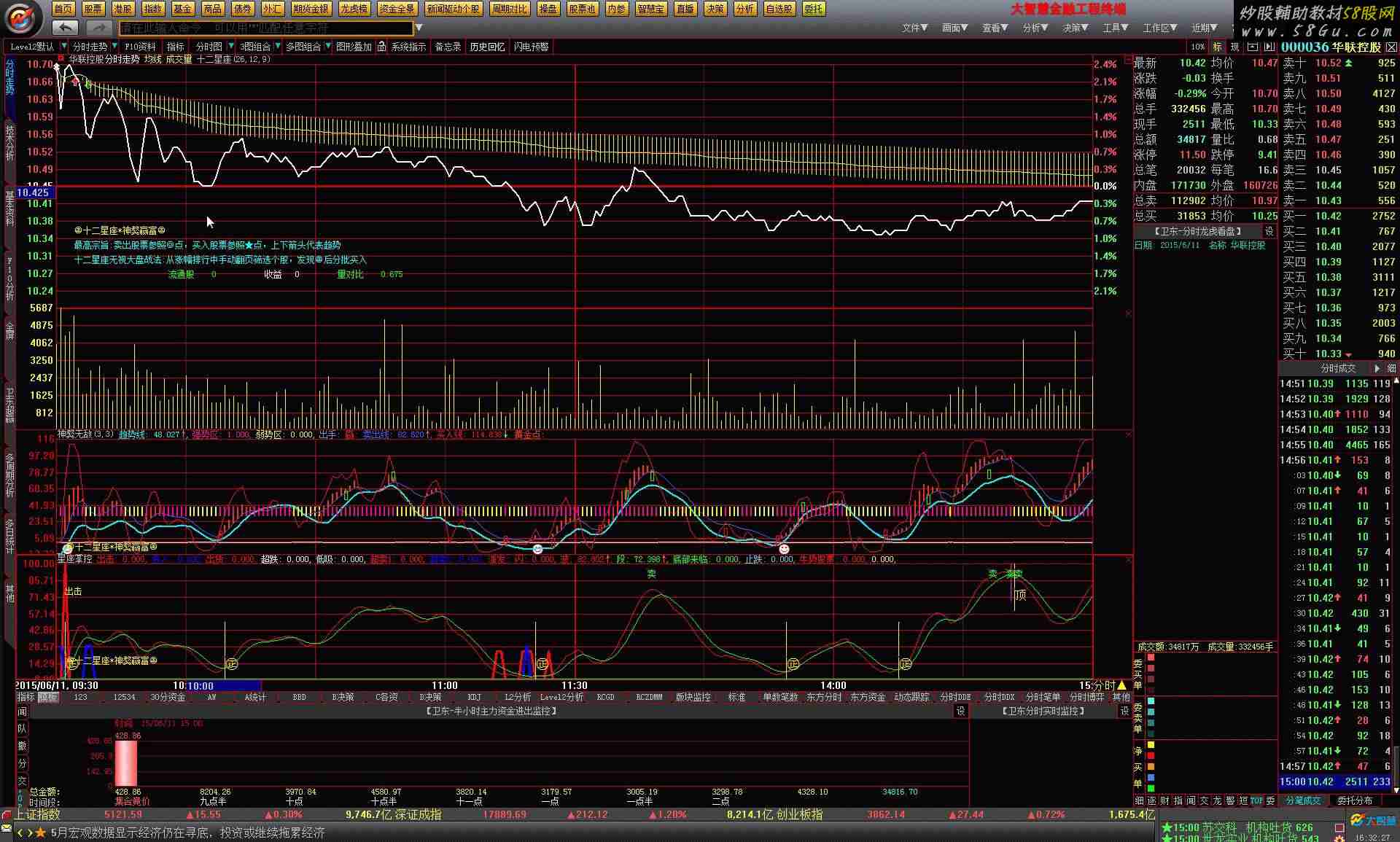Click the play arrow beside 分时成交

[x=1377, y=369]
